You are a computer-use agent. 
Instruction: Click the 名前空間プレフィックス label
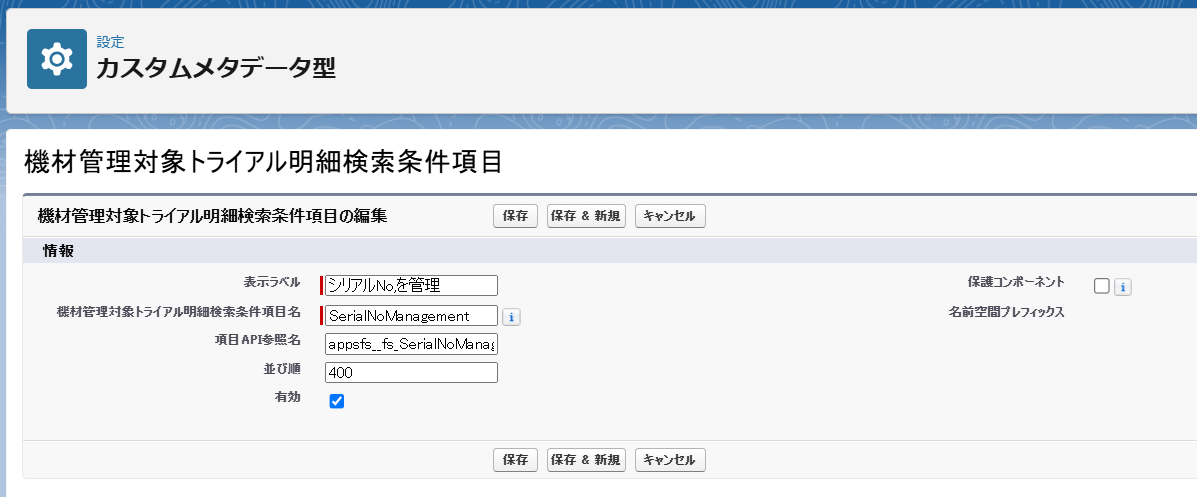pos(1006,312)
